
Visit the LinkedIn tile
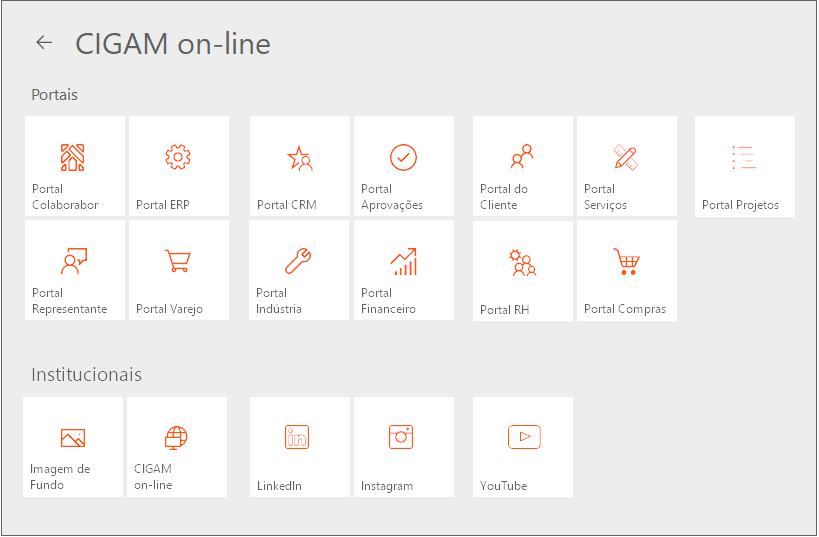[x=299, y=447]
